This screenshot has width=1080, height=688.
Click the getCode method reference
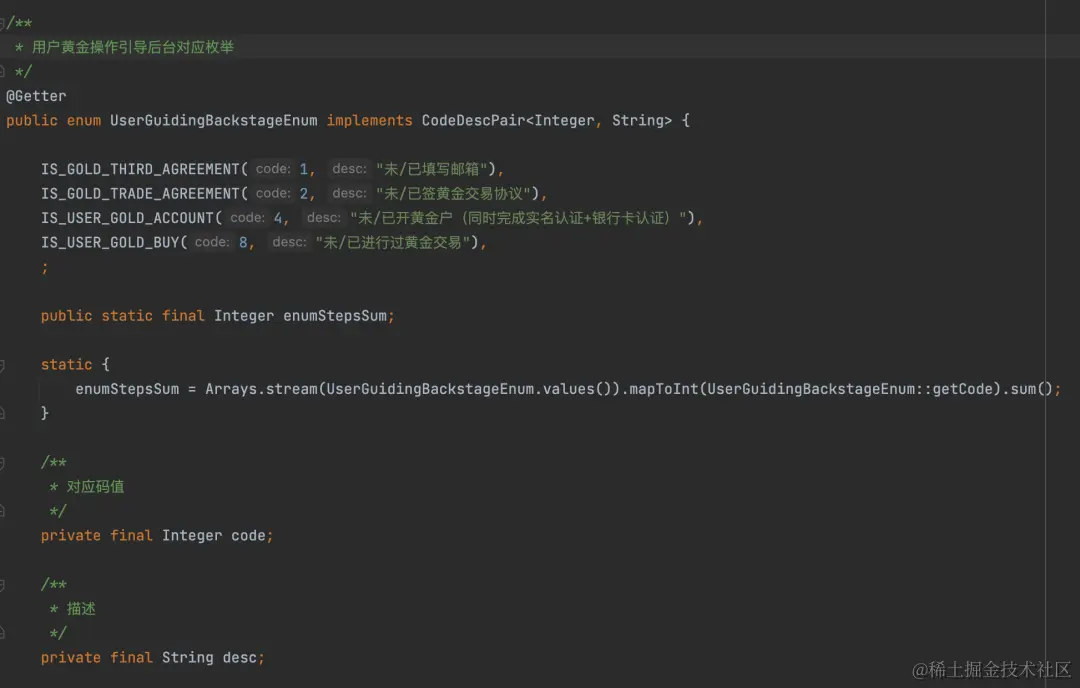[x=962, y=389]
